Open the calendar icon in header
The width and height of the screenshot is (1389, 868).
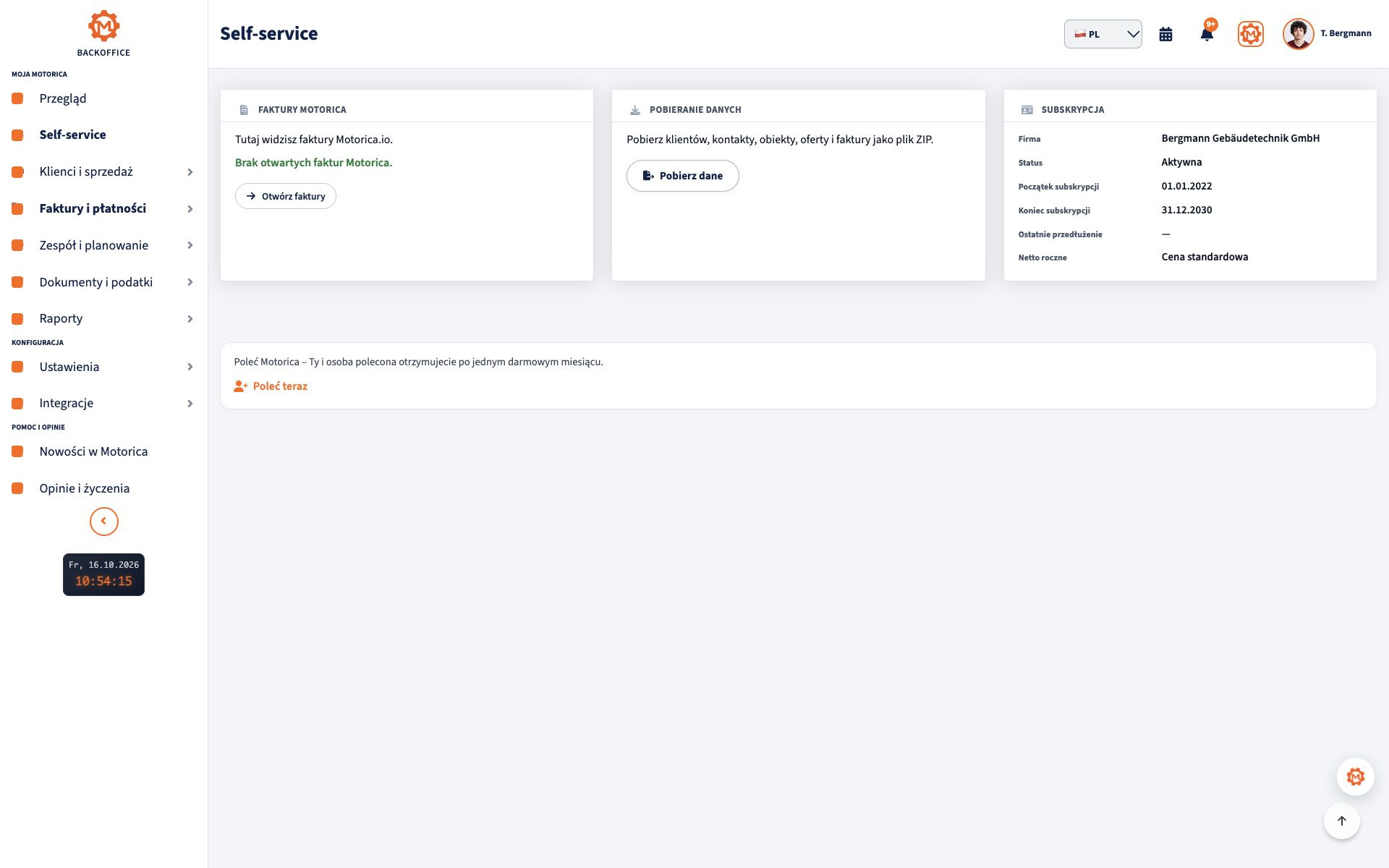pos(1165,34)
